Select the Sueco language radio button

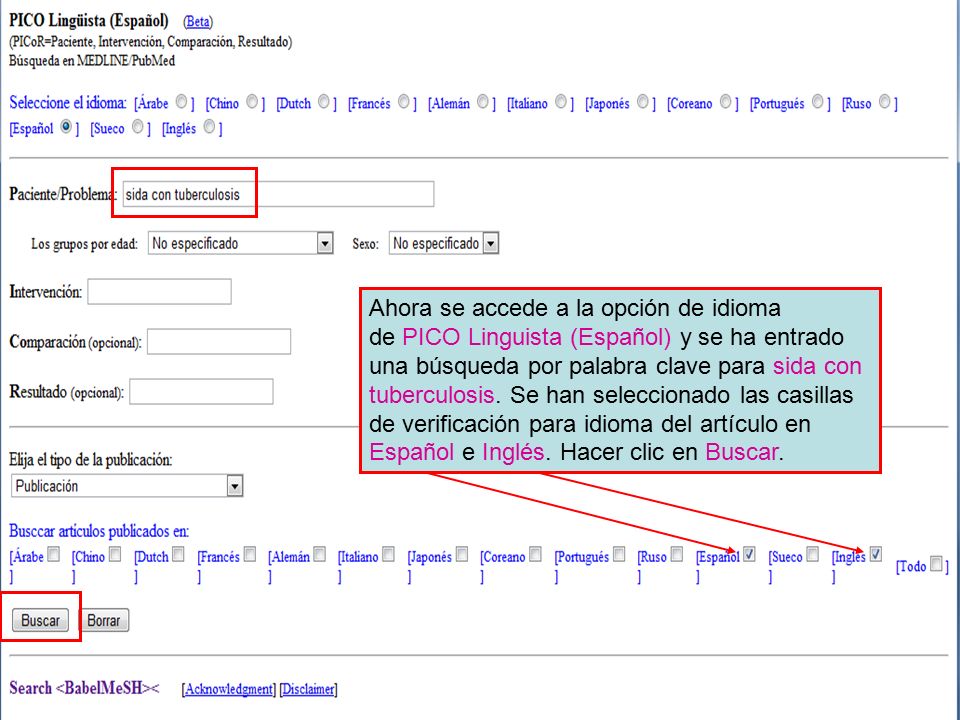(138, 127)
